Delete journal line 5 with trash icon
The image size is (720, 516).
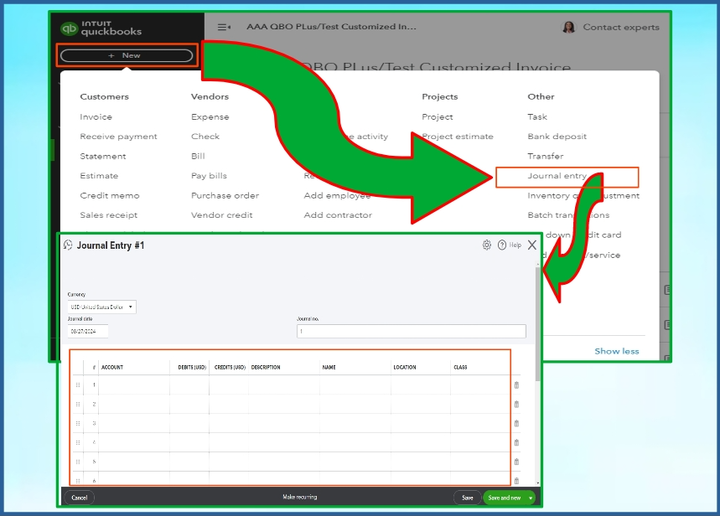[517, 462]
